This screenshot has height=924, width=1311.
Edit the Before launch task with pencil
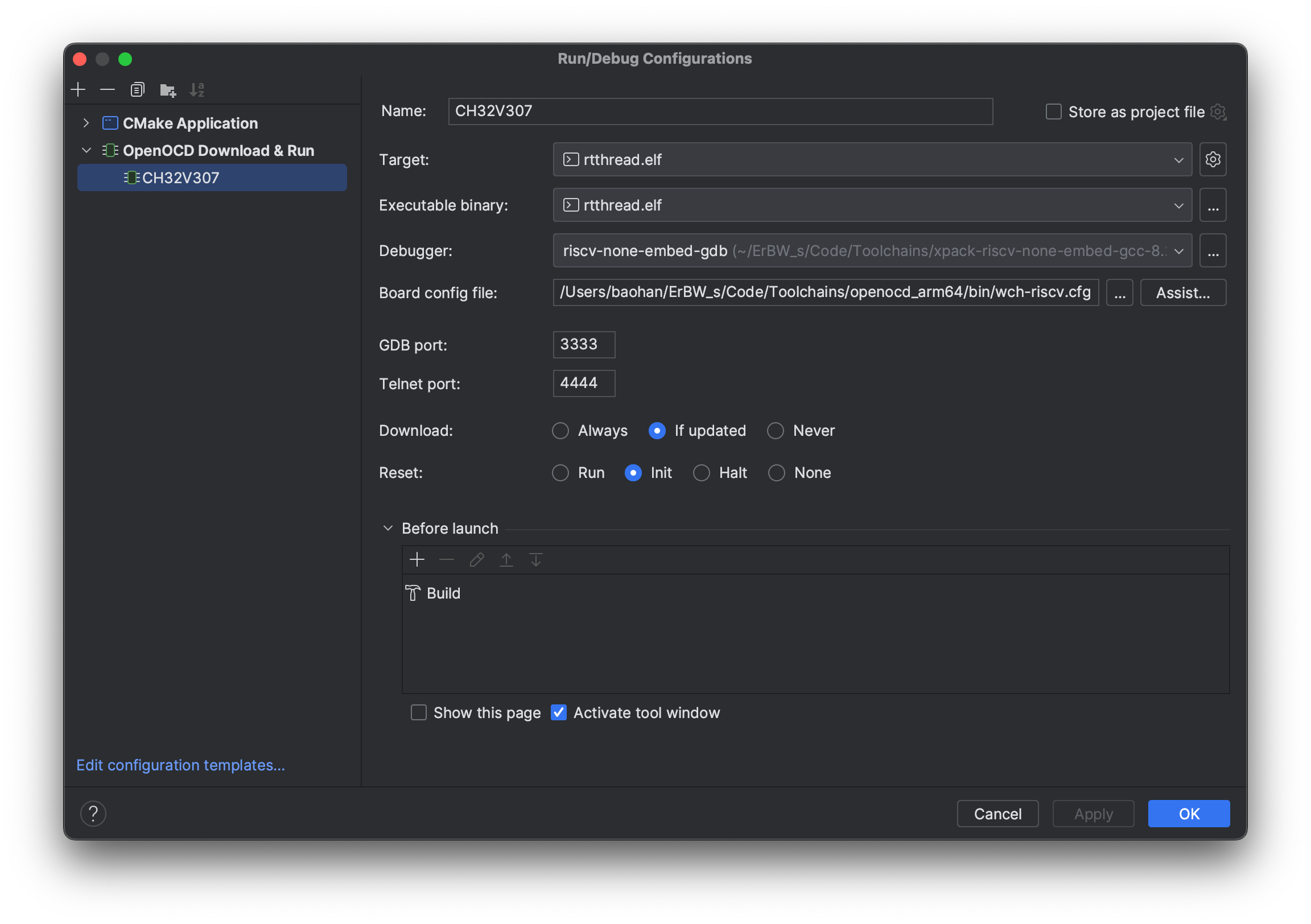[x=477, y=560]
